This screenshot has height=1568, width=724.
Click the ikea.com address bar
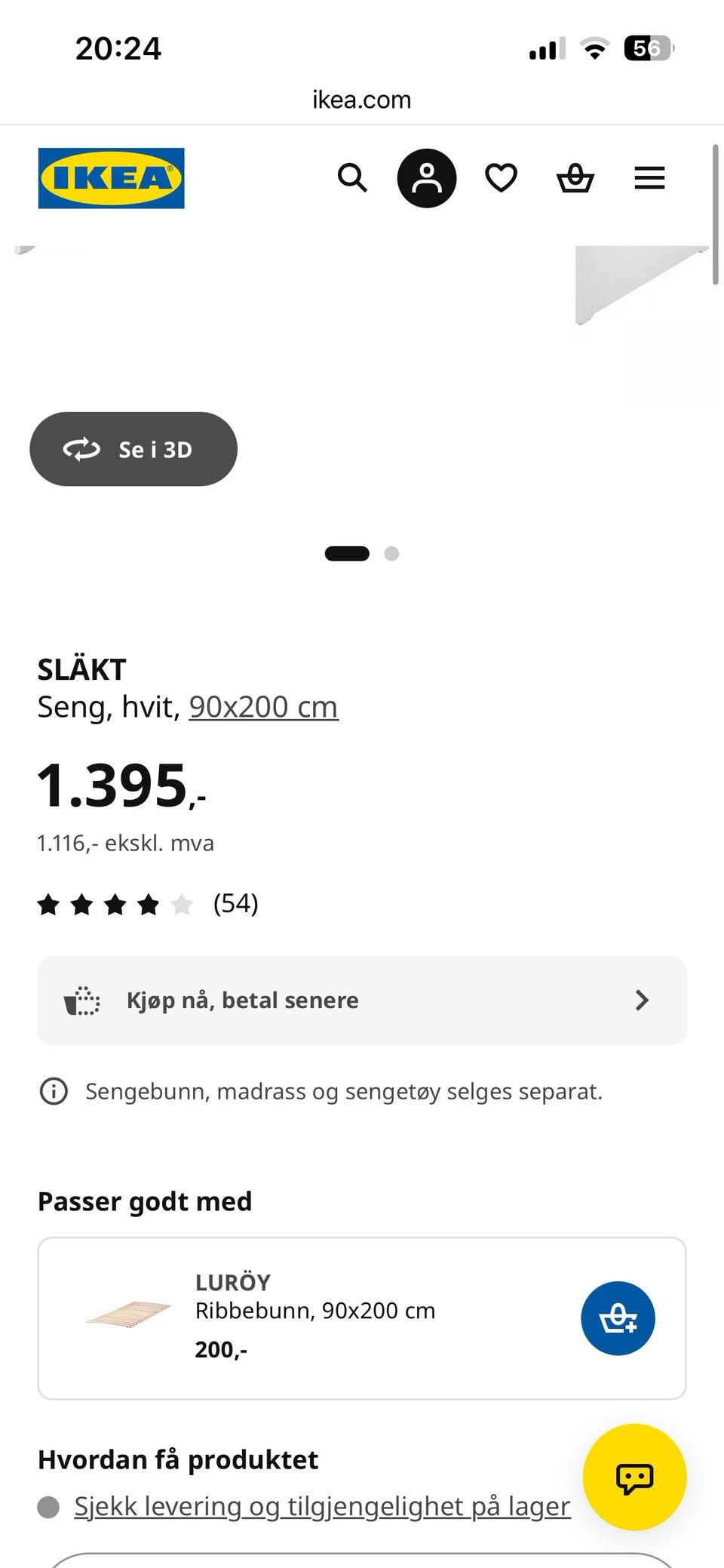pos(362,100)
